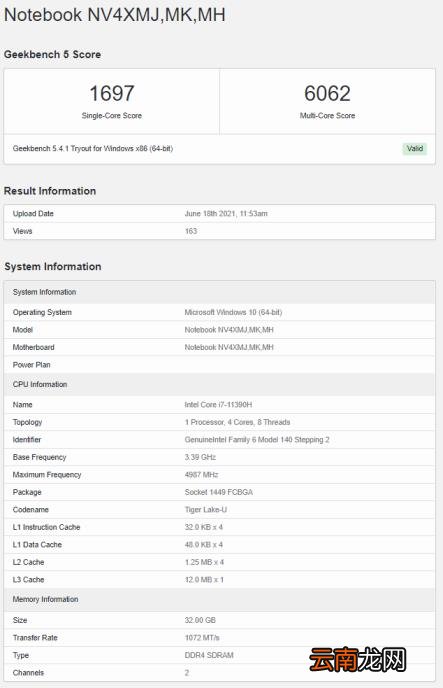Click the Valid badge
The height and width of the screenshot is (688, 443).
click(x=414, y=149)
